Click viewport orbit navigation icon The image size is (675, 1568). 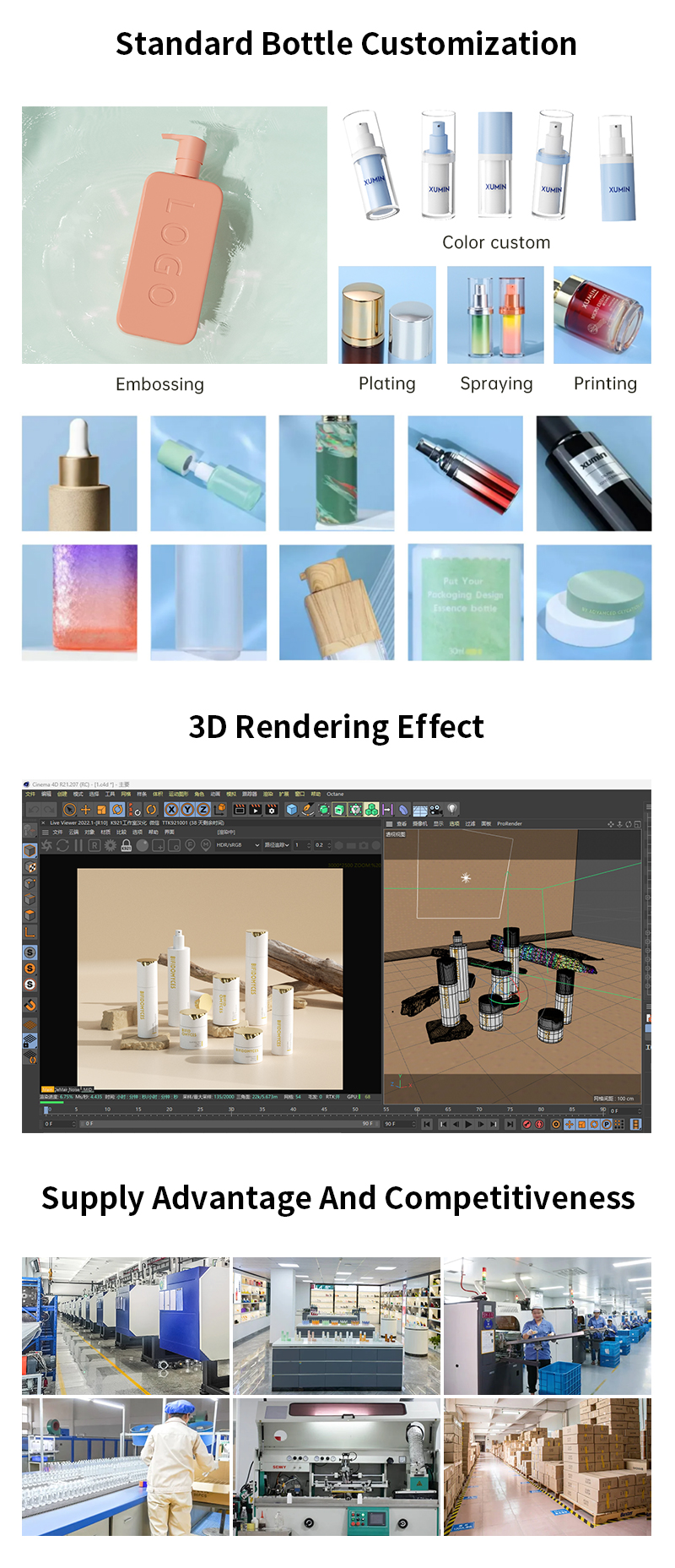pyautogui.click(x=629, y=823)
